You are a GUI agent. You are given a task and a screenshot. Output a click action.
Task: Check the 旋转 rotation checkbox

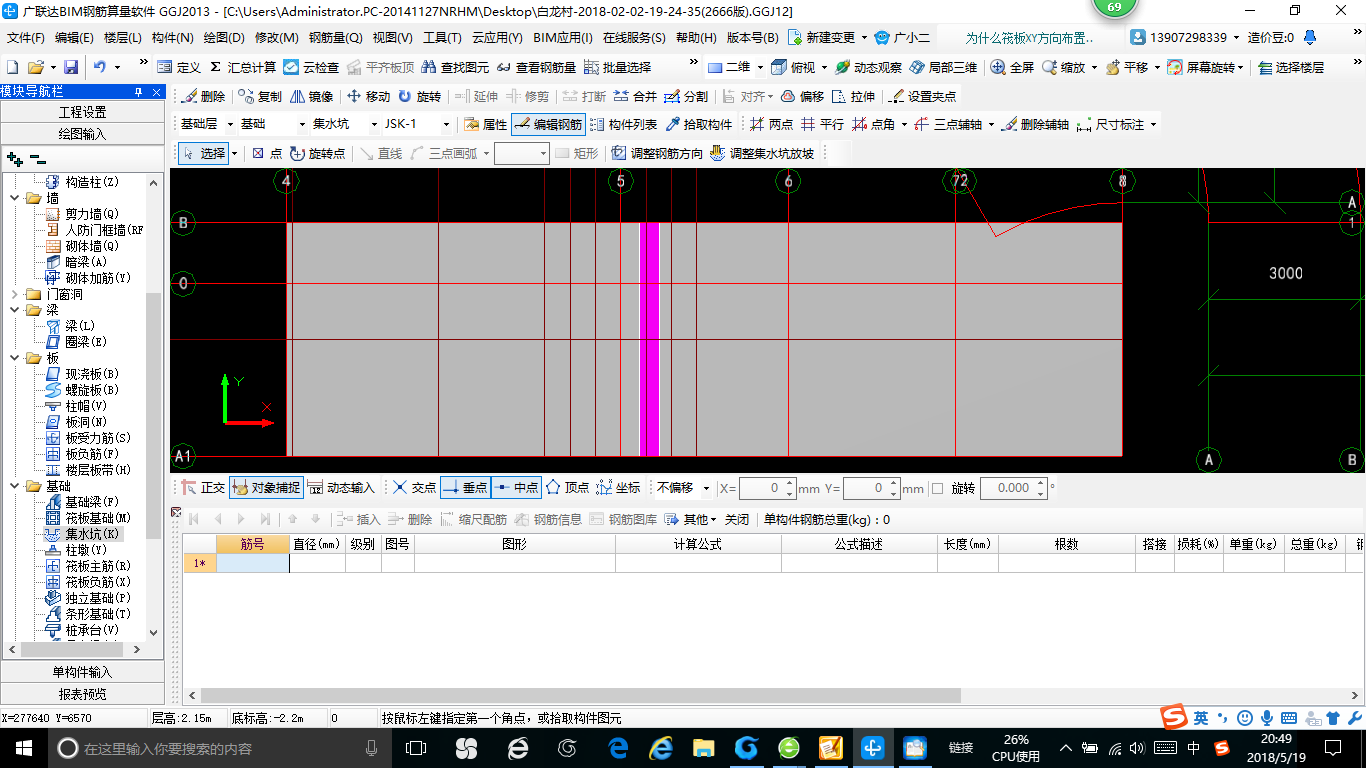click(x=937, y=488)
